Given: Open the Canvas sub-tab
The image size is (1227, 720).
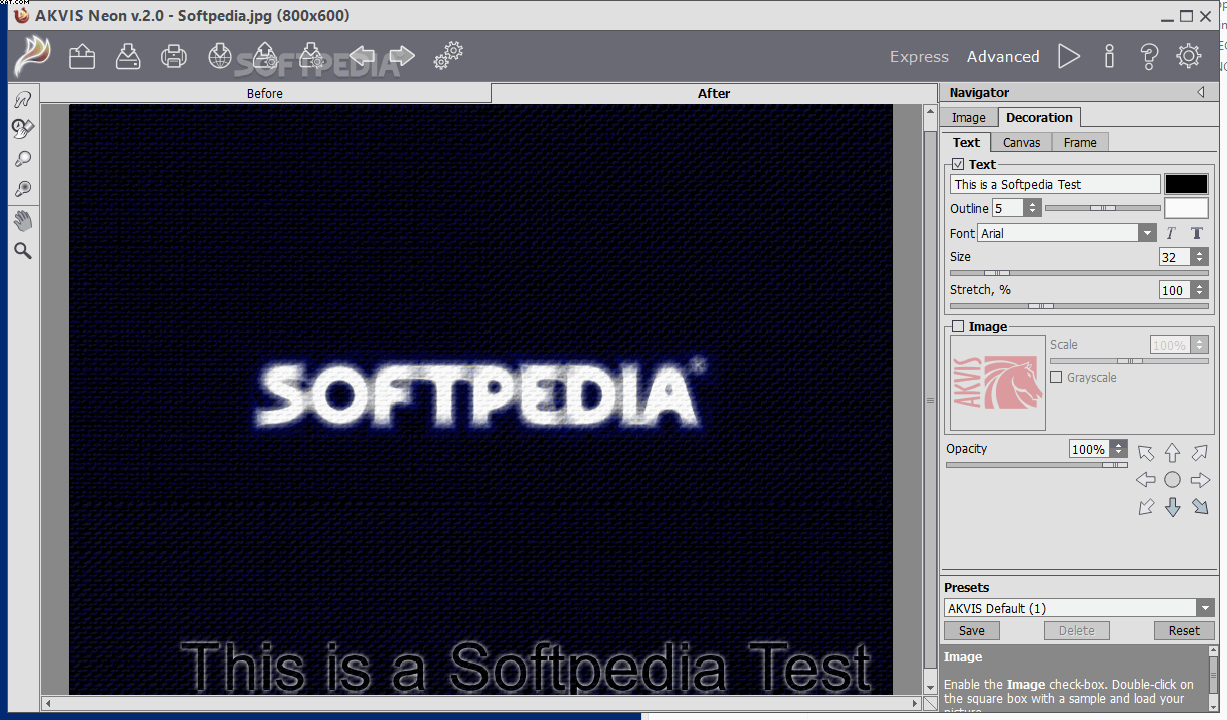Looking at the screenshot, I should coord(1022,142).
